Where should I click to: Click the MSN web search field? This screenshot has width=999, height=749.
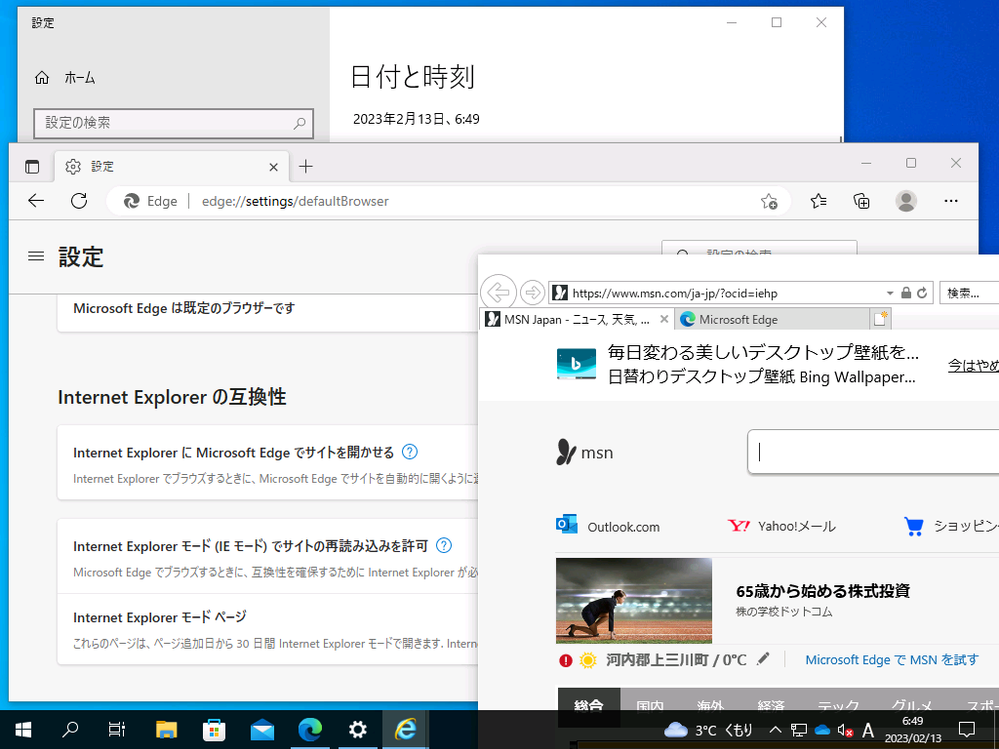873,452
